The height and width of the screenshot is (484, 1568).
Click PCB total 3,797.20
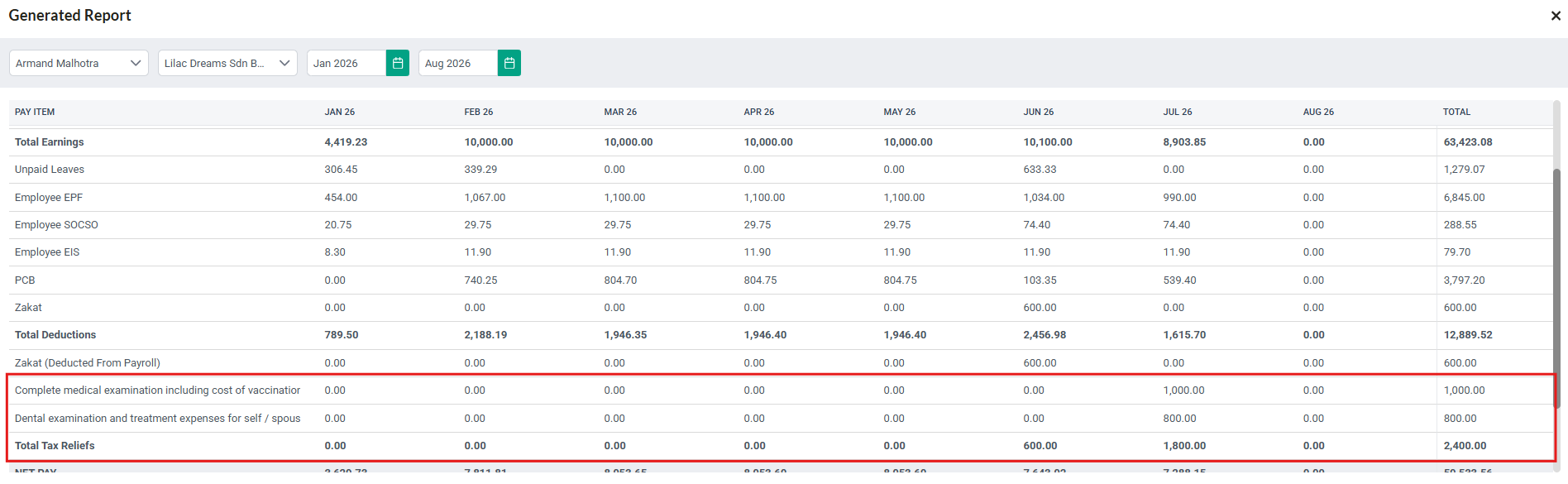[1464, 280]
